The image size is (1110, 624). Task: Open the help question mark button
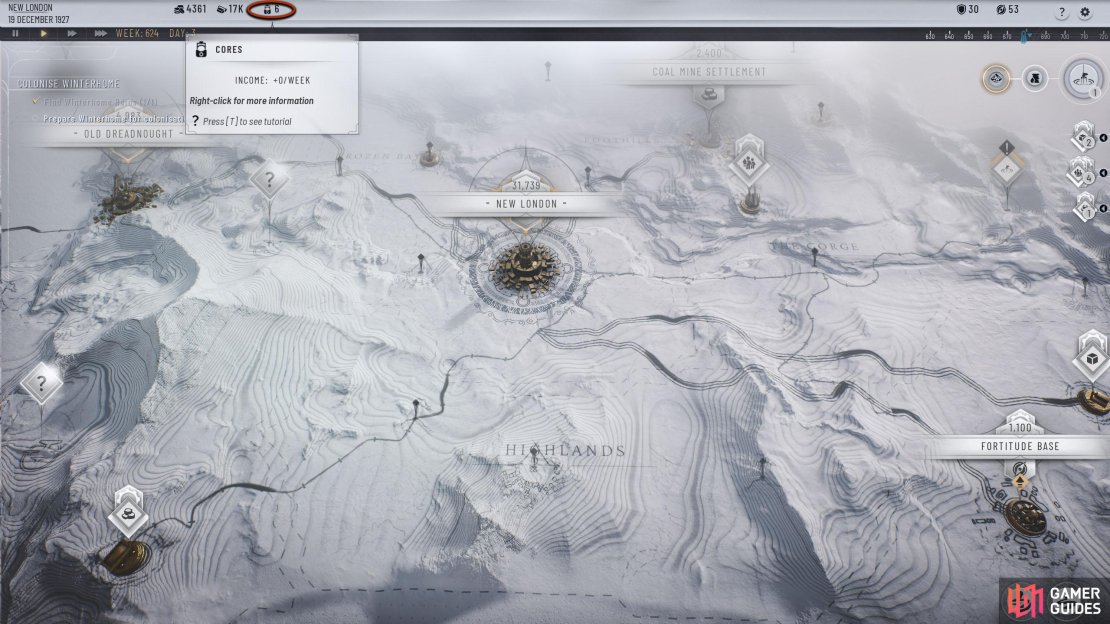(x=1061, y=12)
